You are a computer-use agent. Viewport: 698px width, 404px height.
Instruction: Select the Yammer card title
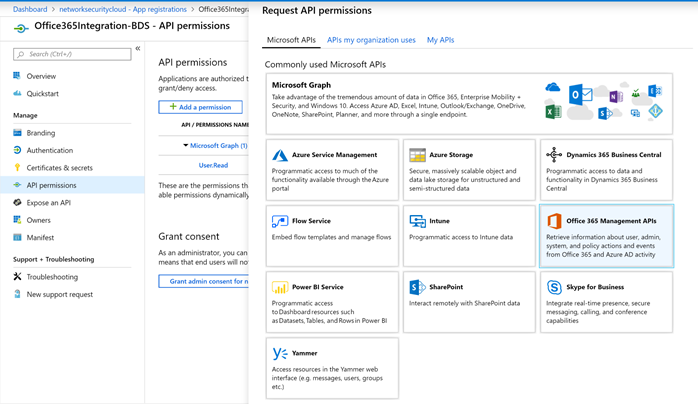304,353
